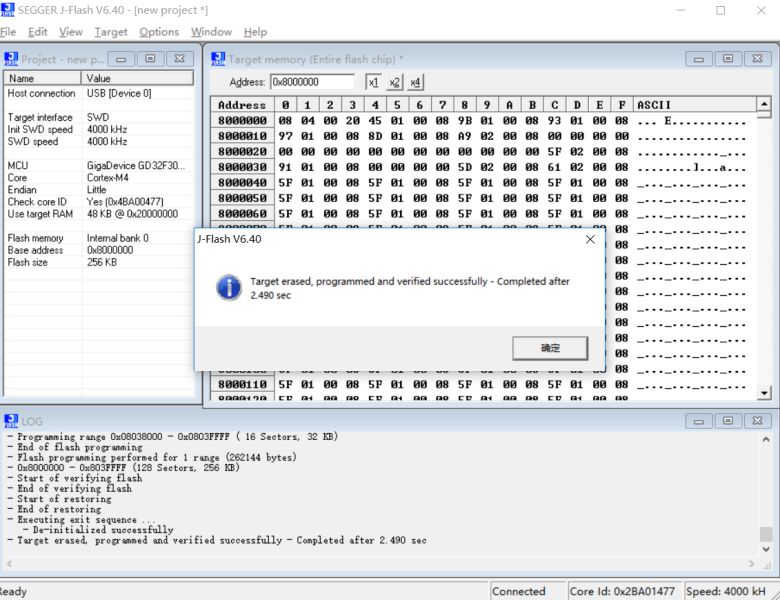Maximize the LOG panel
Screen dimensions: 780x600
click(x=728, y=421)
